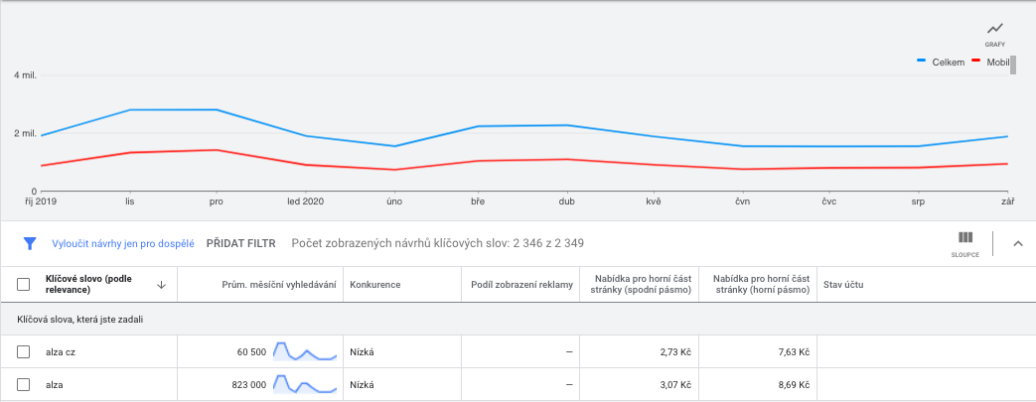Click the chart's vertical scrollbar handle
The height and width of the screenshot is (402, 1036).
point(1013,65)
